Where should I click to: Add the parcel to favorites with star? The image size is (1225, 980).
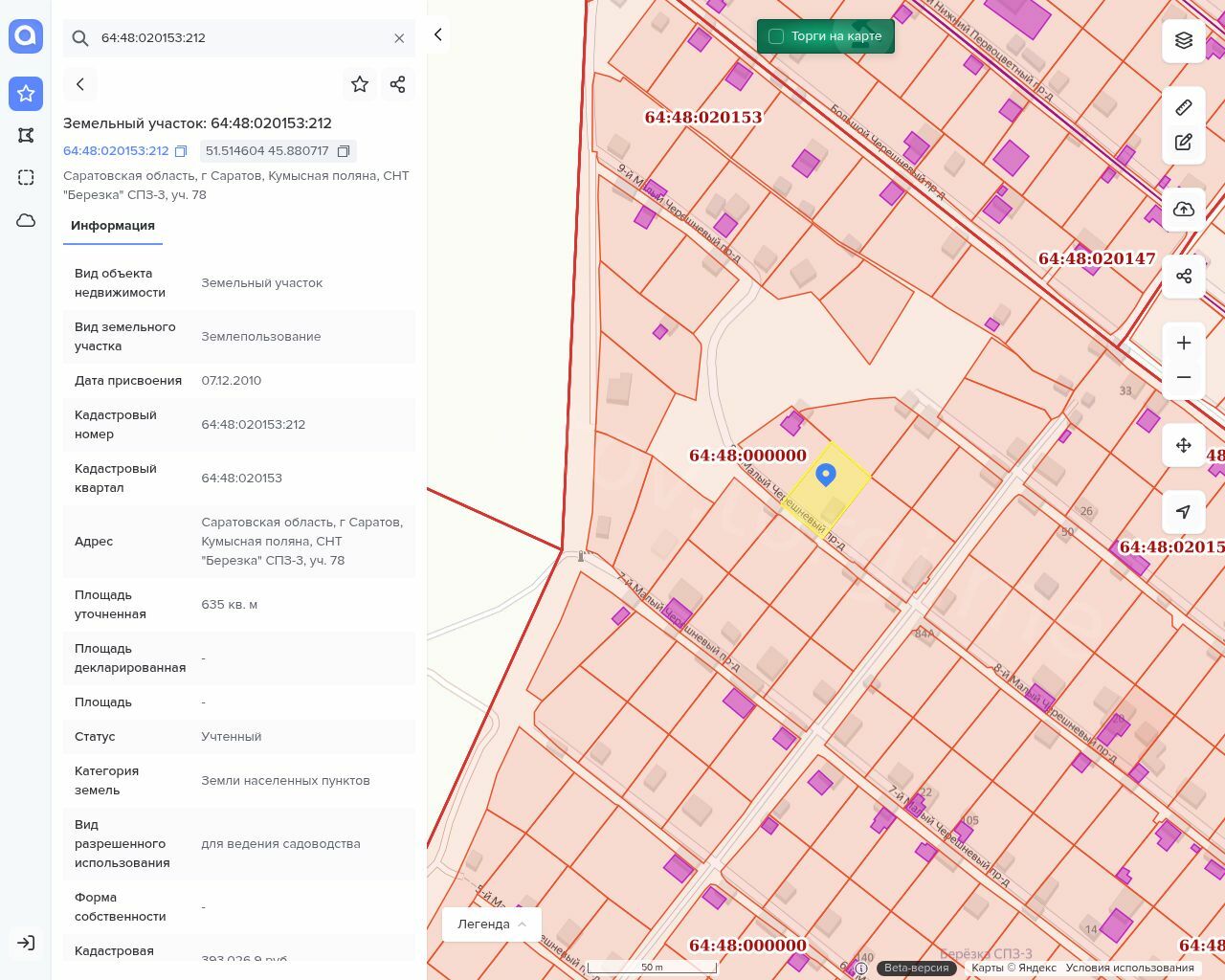pyautogui.click(x=360, y=84)
